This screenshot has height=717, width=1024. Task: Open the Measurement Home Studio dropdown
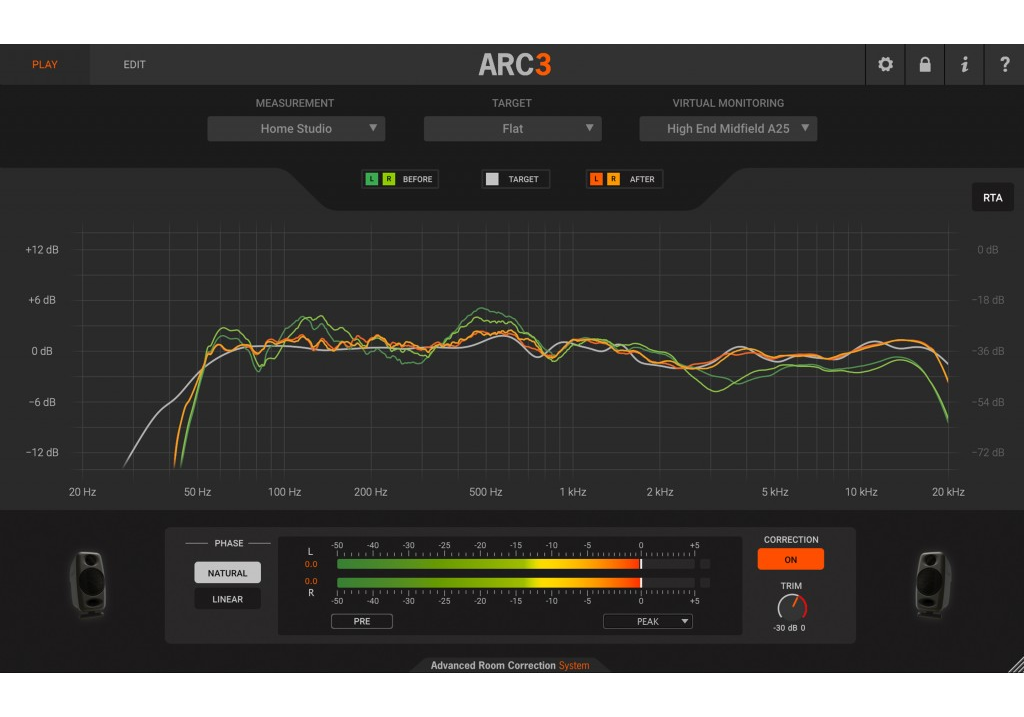(x=296, y=129)
